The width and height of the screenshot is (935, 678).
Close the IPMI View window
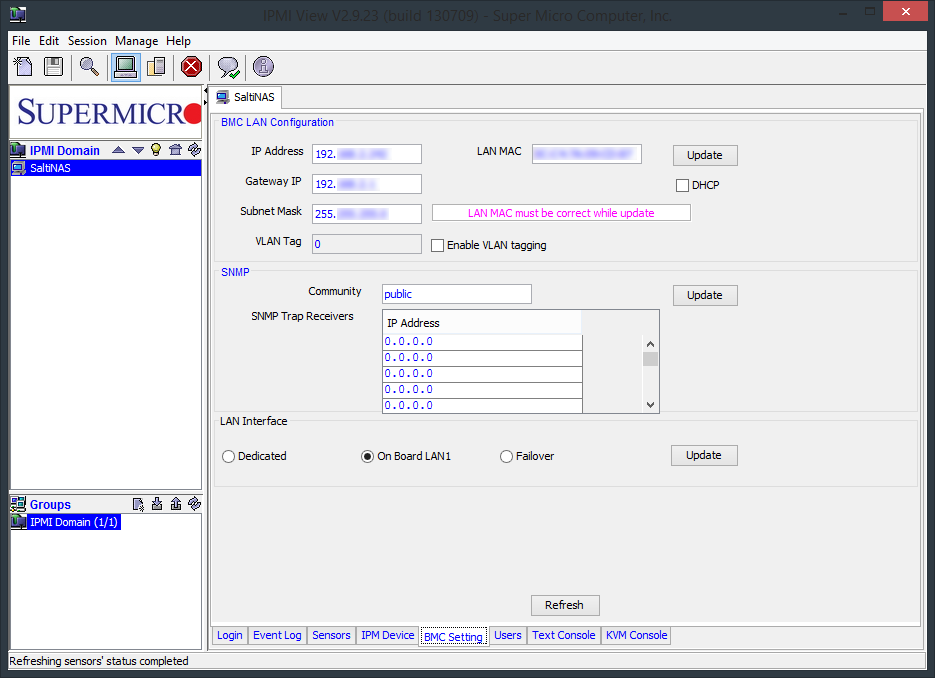[905, 11]
